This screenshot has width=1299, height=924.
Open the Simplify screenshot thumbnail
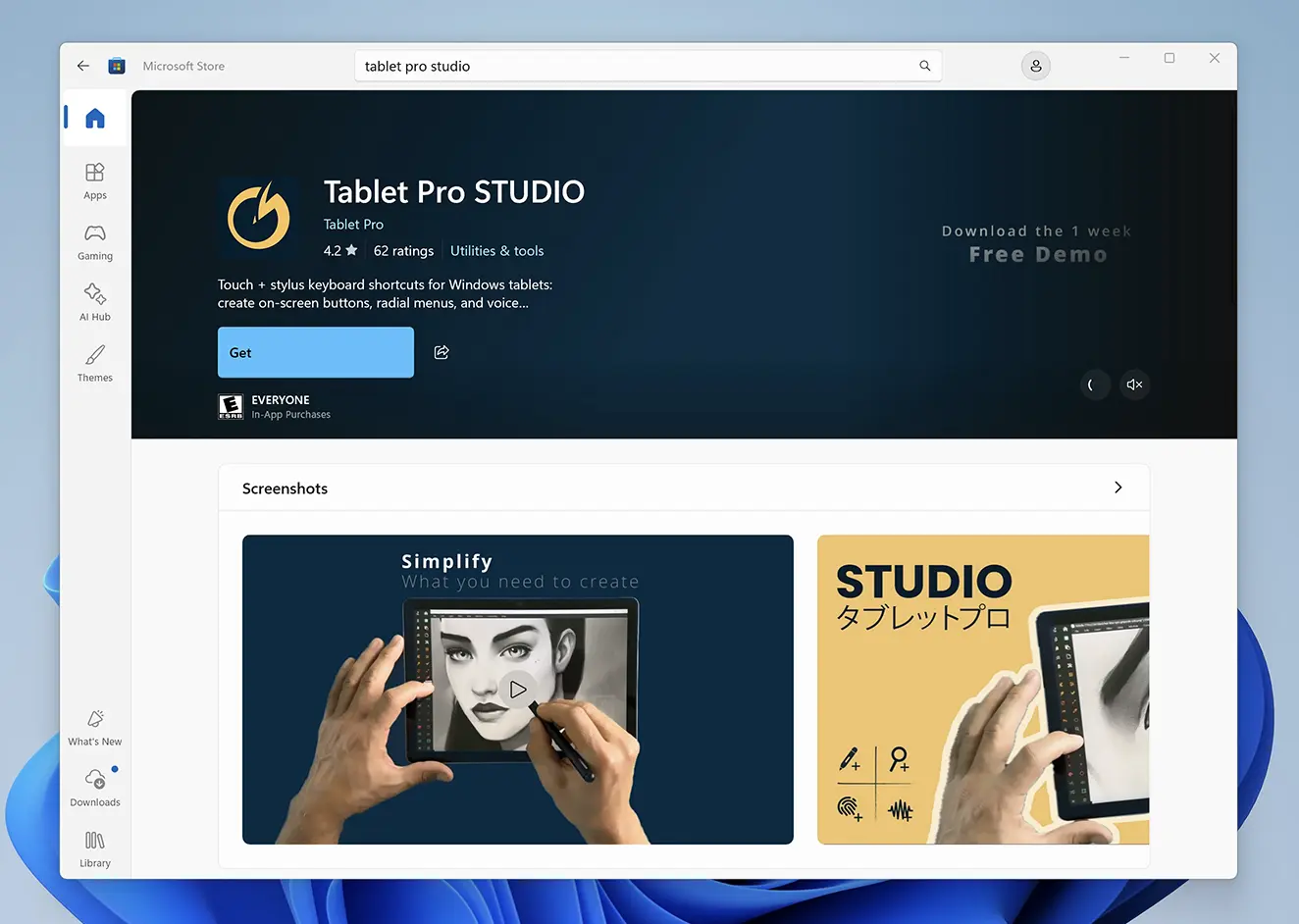518,690
